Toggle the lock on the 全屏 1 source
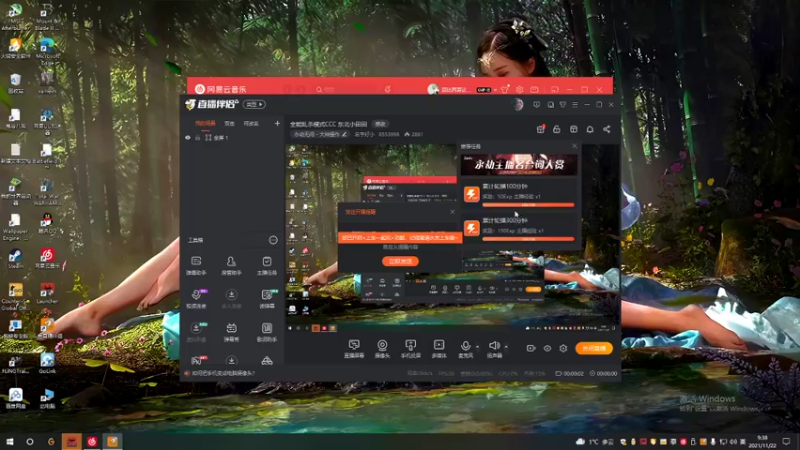800x450 pixels. click(x=197, y=138)
